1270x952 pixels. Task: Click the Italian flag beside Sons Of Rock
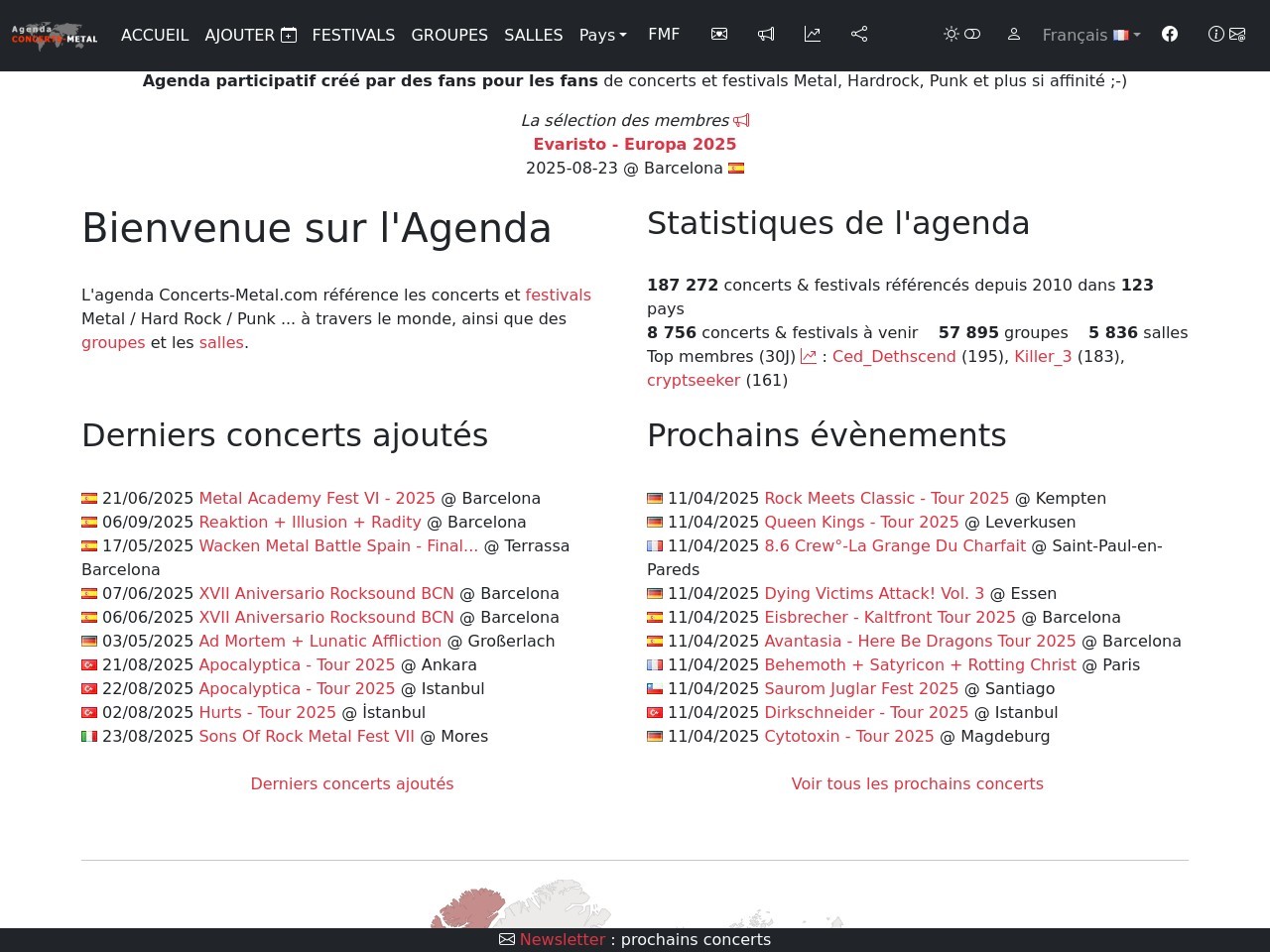coord(89,737)
